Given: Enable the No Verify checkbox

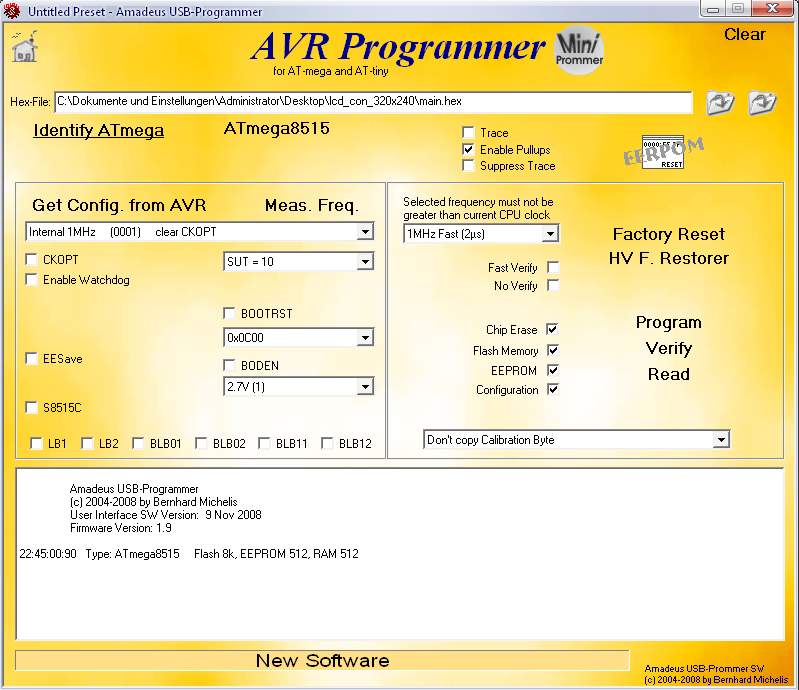Looking at the screenshot, I should tap(553, 285).
